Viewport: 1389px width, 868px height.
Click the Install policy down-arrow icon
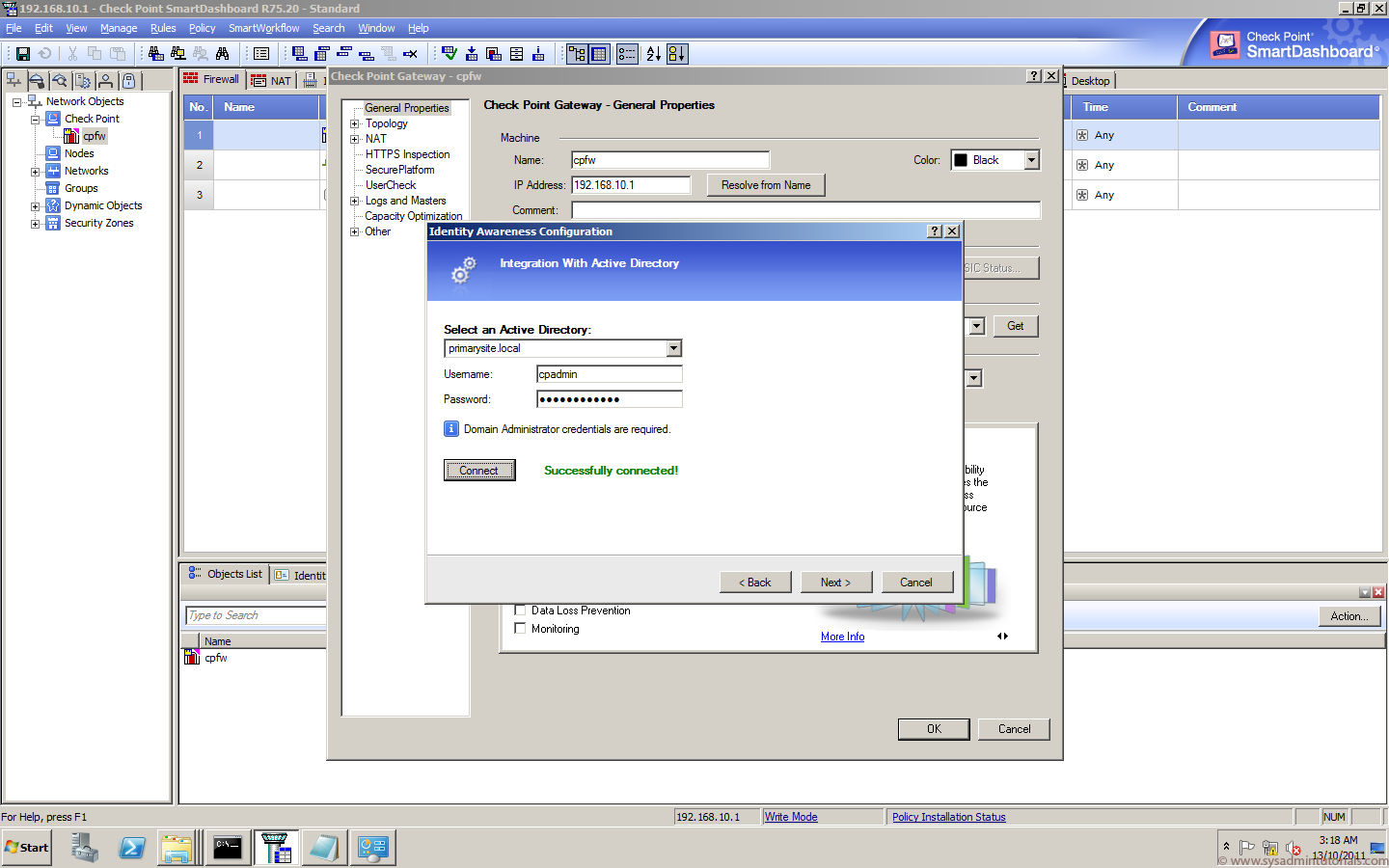[472, 54]
